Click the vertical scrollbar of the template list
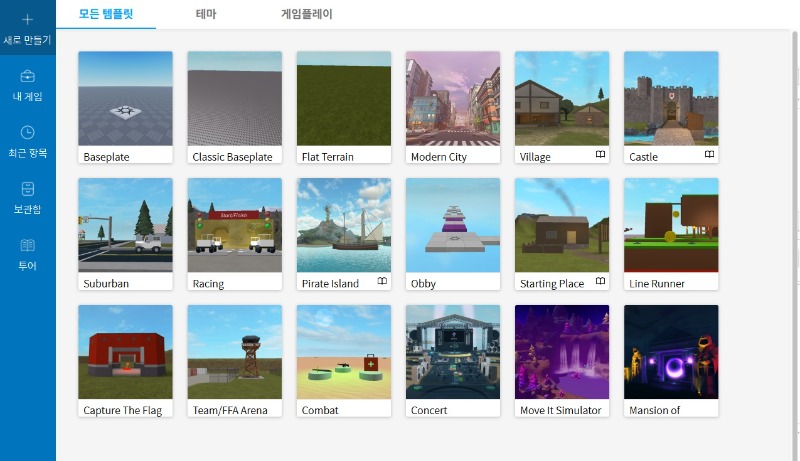 [795, 245]
